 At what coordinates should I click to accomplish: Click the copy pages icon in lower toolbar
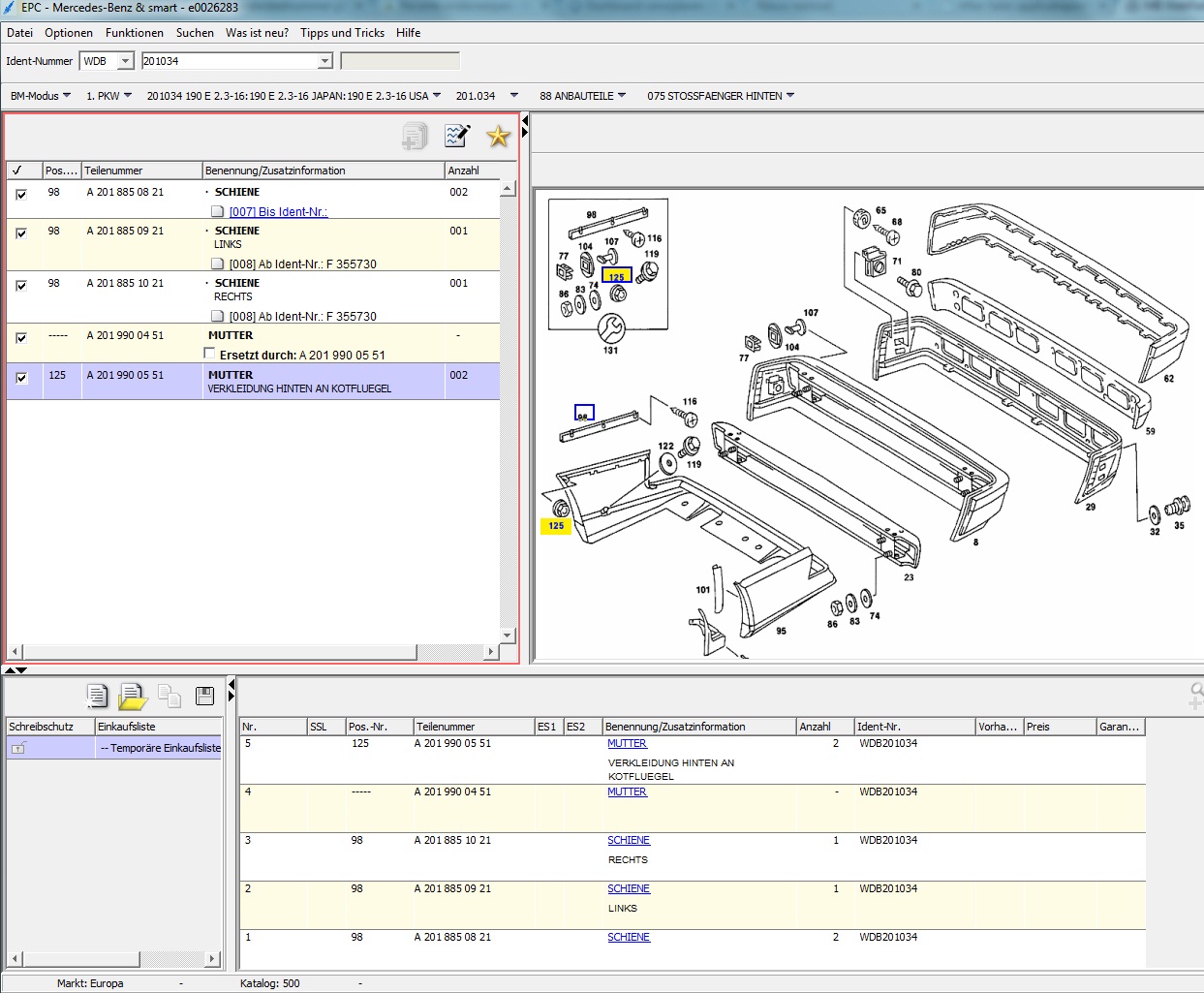click(x=170, y=696)
